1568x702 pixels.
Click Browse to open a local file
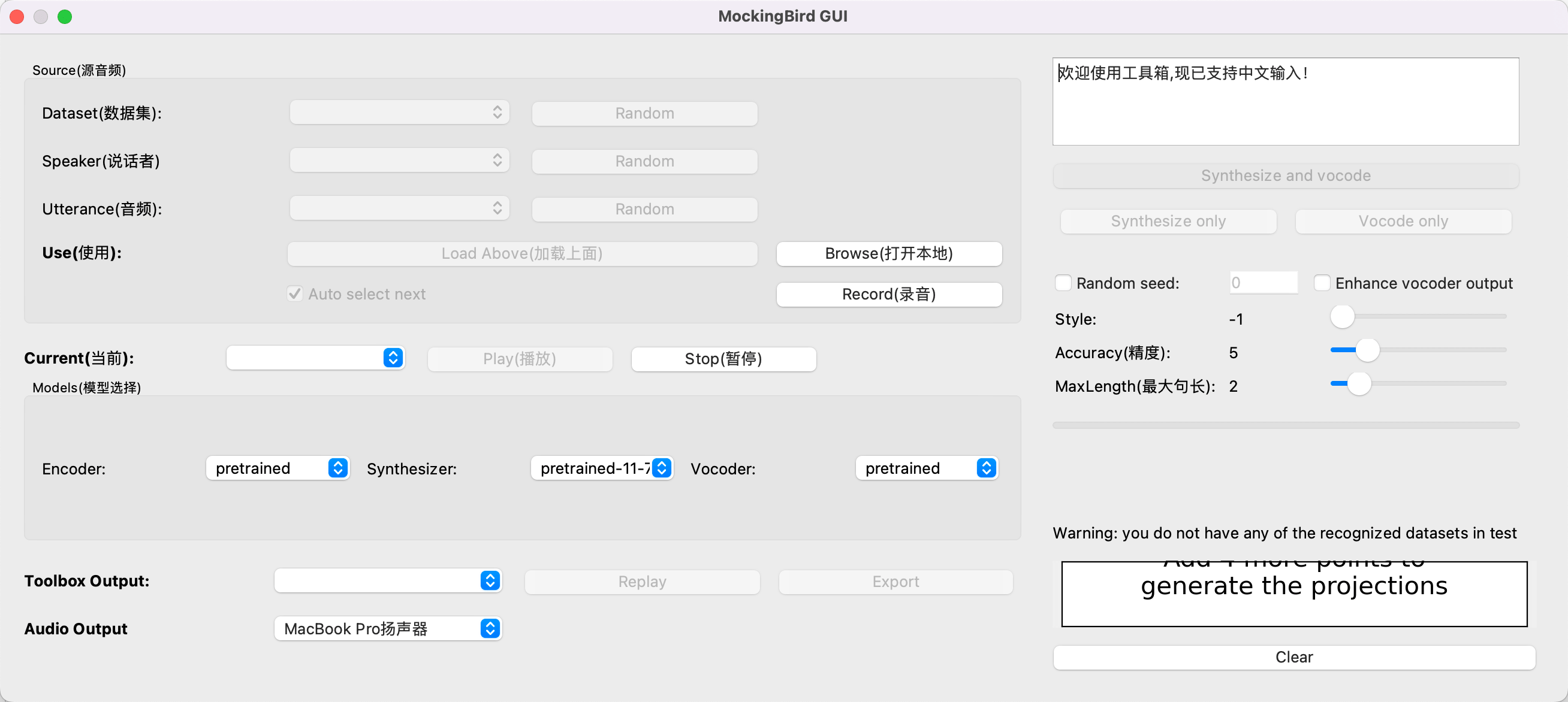point(888,253)
